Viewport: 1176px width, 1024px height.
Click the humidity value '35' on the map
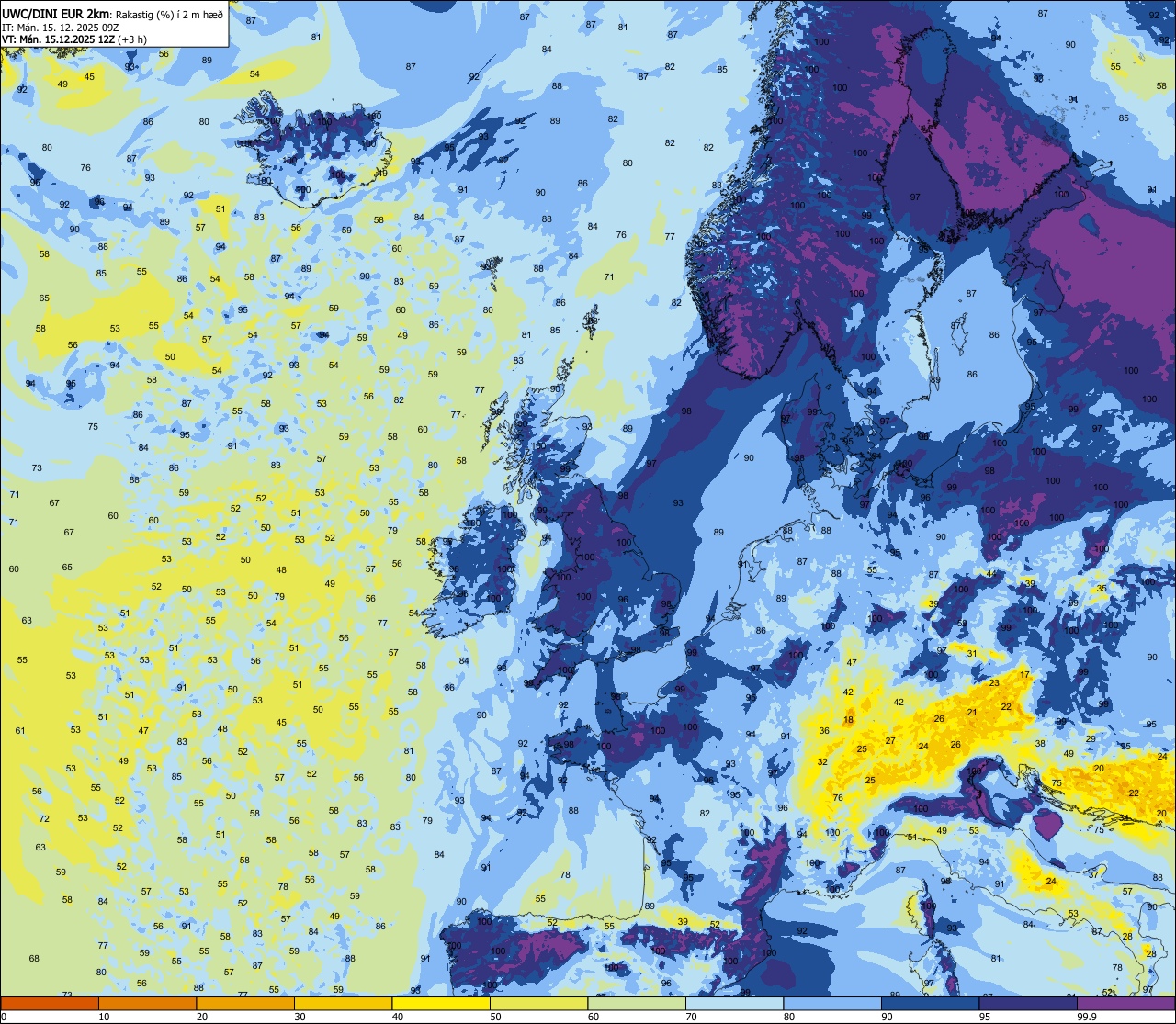tap(1101, 588)
